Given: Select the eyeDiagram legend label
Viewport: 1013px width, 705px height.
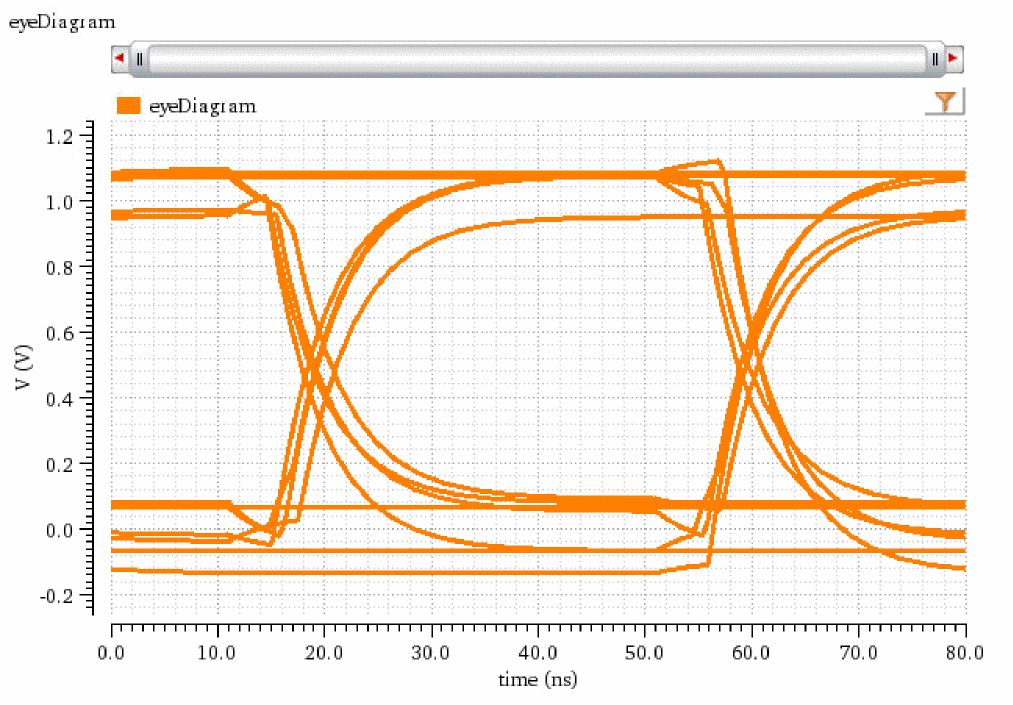Looking at the screenshot, I should pyautogui.click(x=202, y=105).
